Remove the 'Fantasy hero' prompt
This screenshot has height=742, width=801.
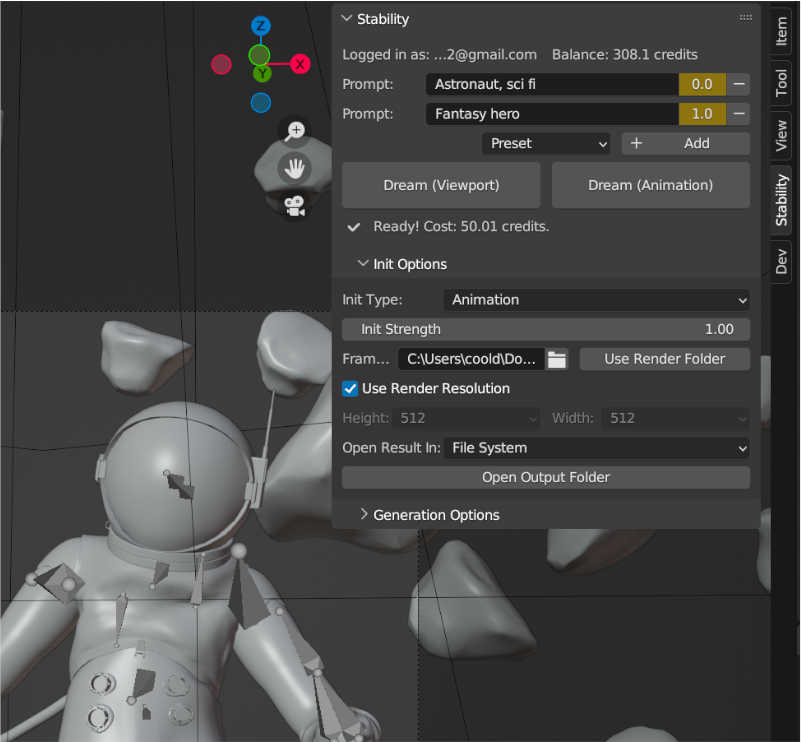(738, 114)
